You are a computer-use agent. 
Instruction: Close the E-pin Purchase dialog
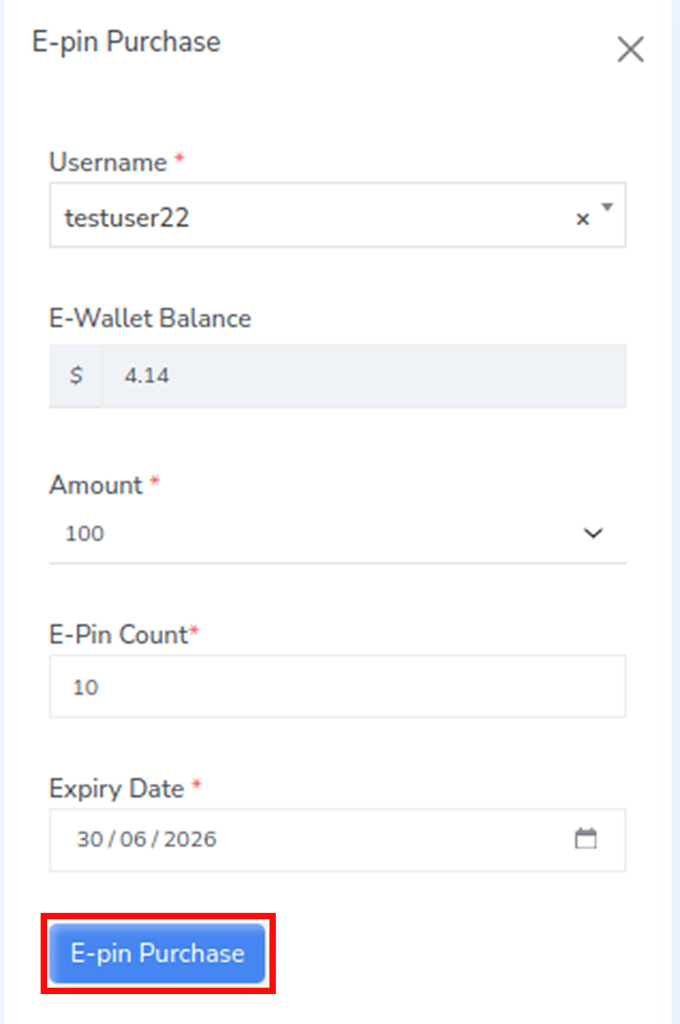click(x=630, y=50)
